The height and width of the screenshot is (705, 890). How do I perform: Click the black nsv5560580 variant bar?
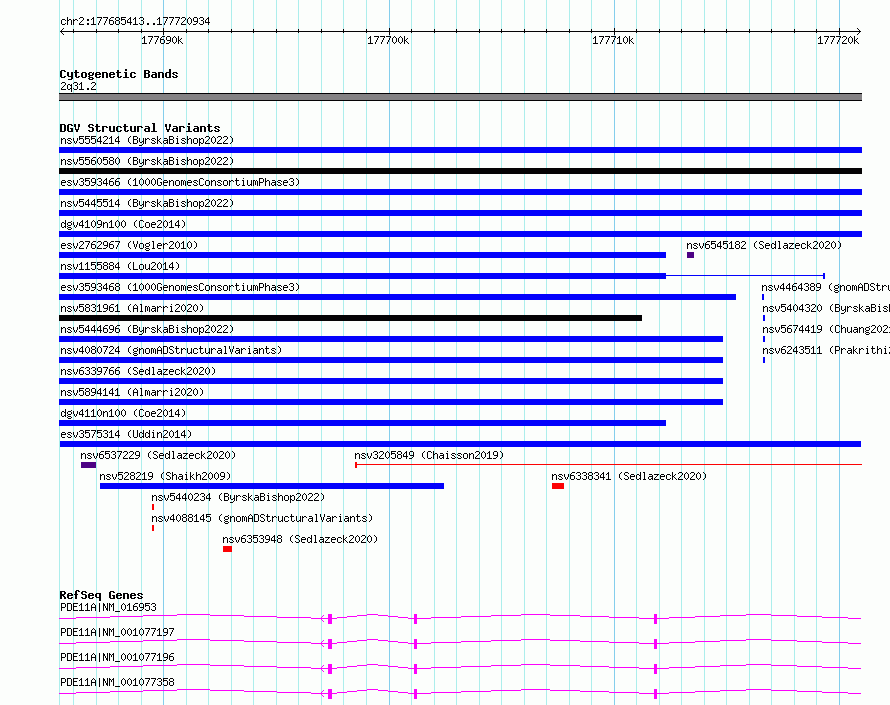tap(460, 171)
